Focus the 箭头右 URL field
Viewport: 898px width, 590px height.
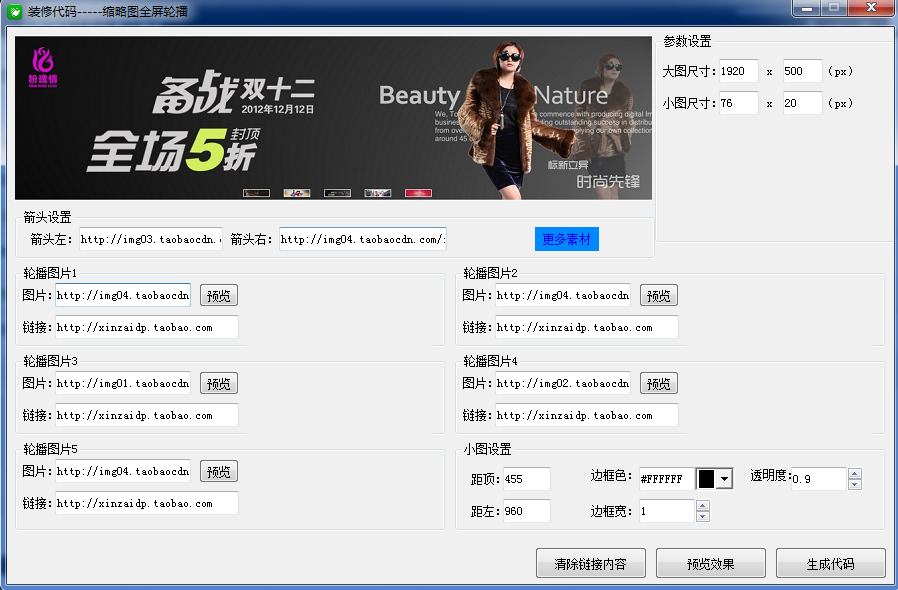pyautogui.click(x=363, y=239)
